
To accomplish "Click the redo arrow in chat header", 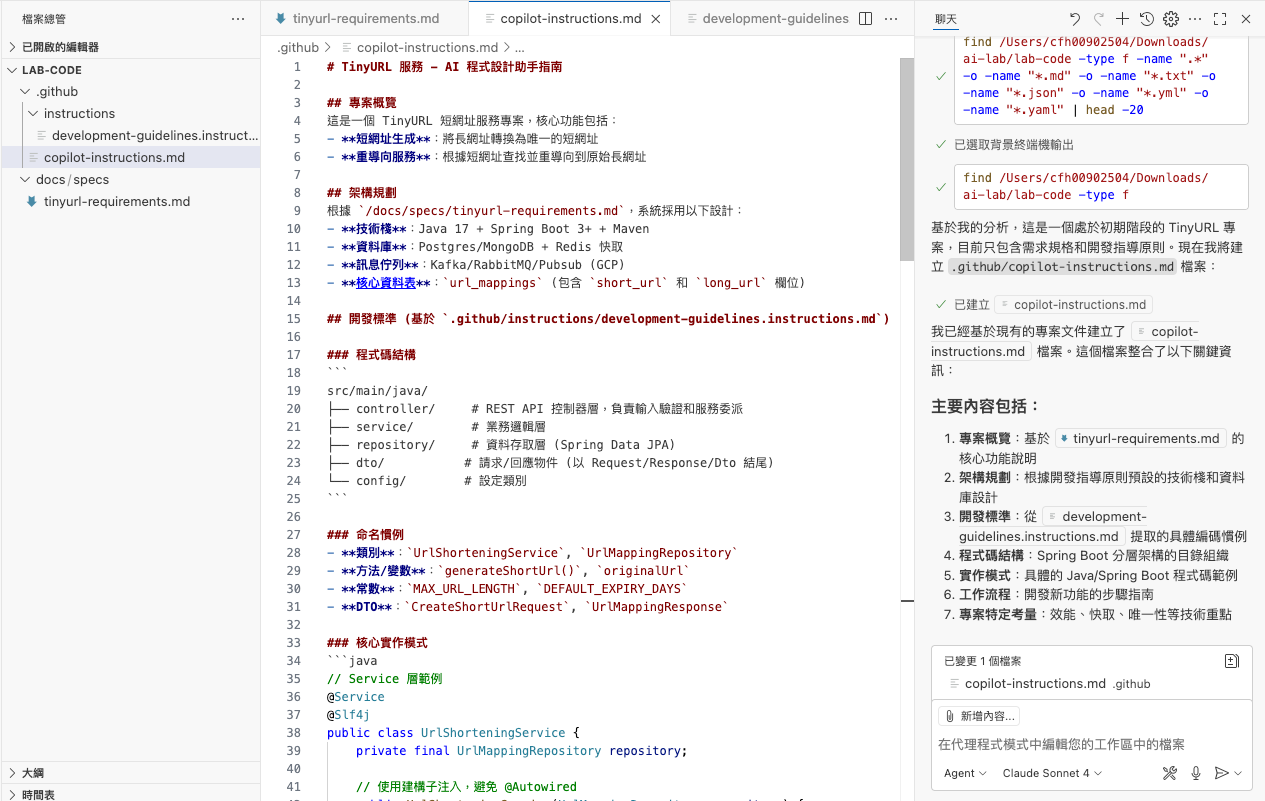I will tap(1099, 19).
